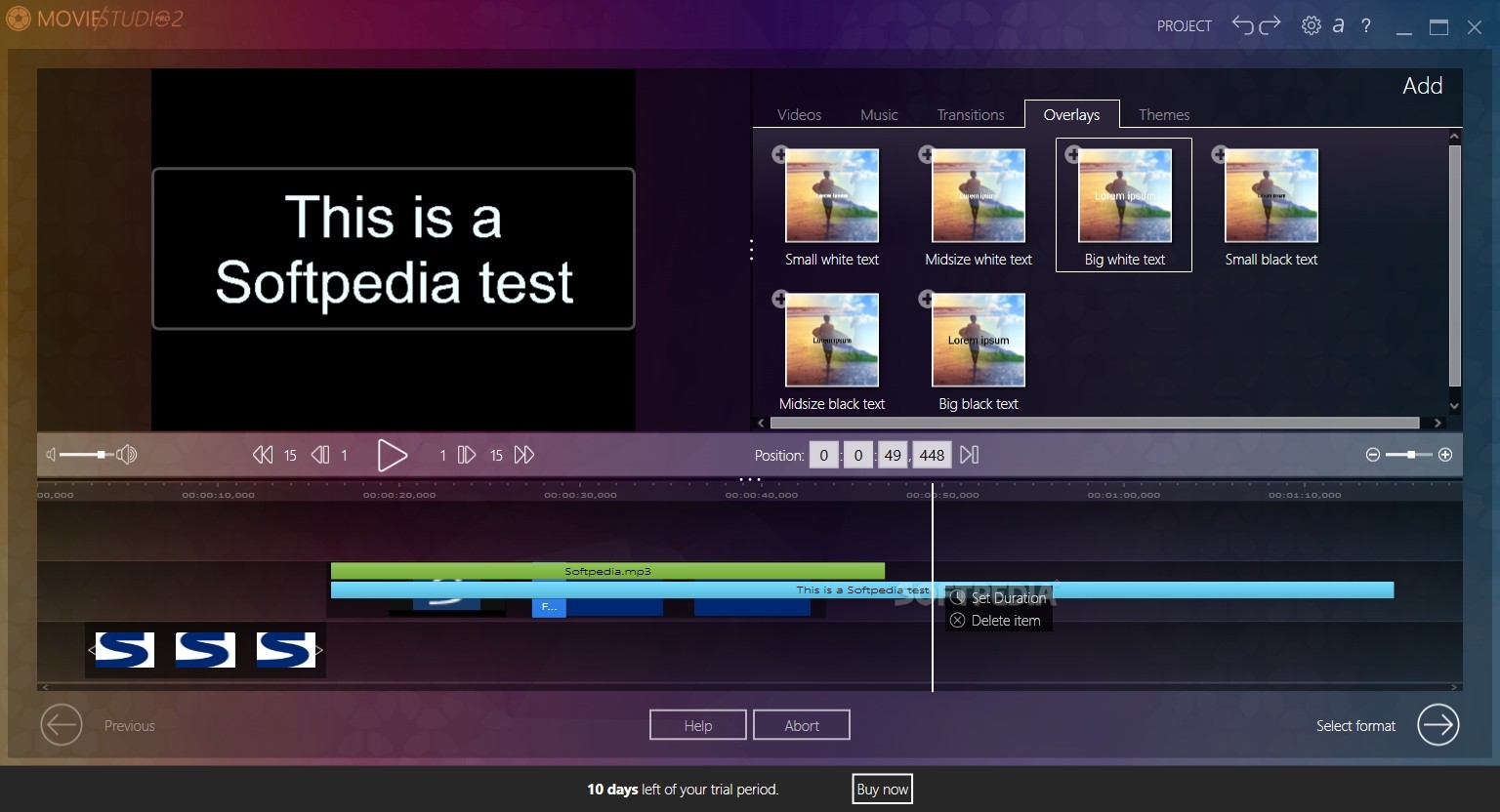Click the Abort button
This screenshot has height=812, width=1500.
click(802, 725)
